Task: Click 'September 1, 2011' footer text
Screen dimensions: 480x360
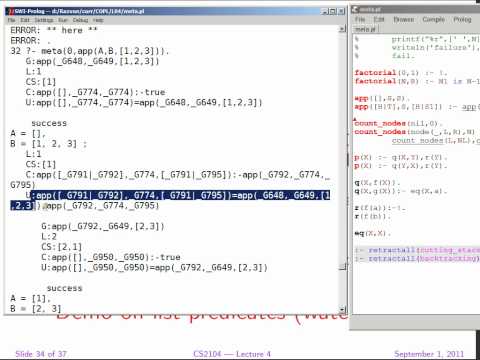Action: point(429,354)
